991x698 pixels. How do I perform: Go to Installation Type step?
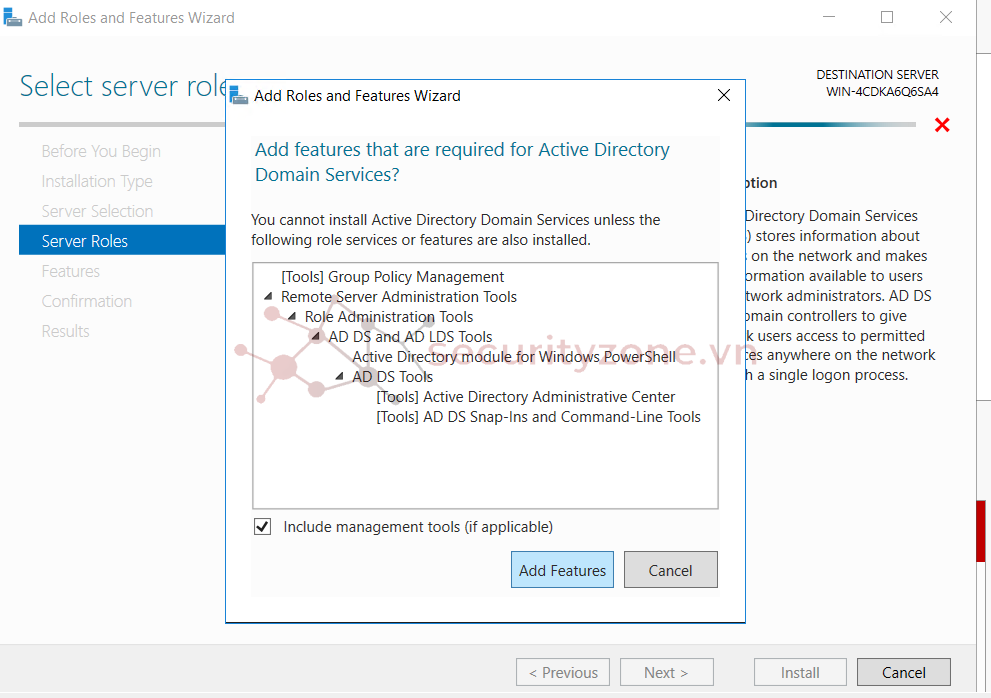pyautogui.click(x=97, y=181)
